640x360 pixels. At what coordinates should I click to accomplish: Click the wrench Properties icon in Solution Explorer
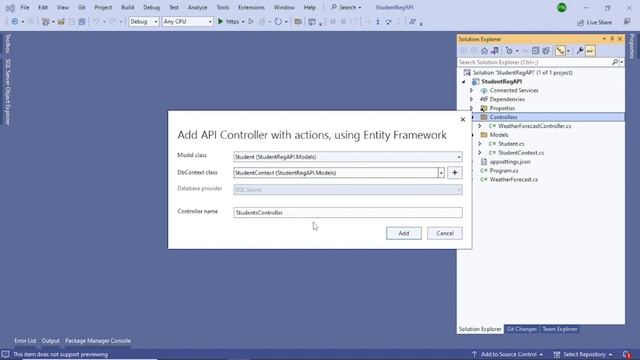pyautogui.click(x=580, y=51)
